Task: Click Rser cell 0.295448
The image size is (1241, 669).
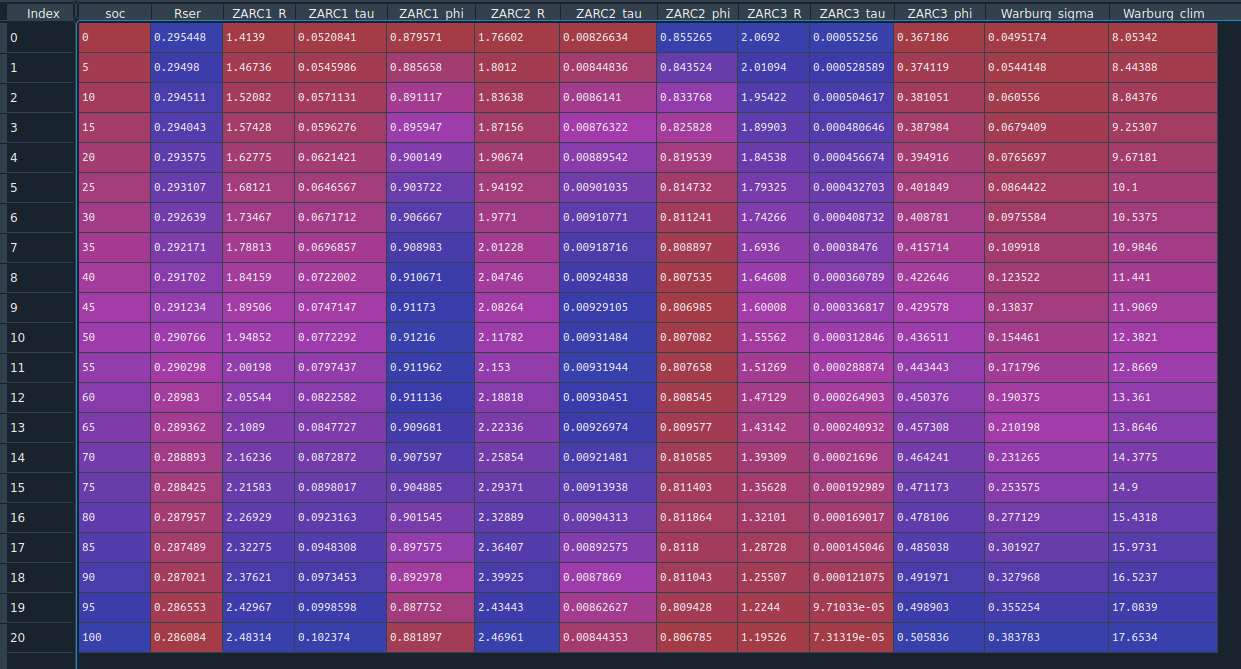Action: pos(187,38)
